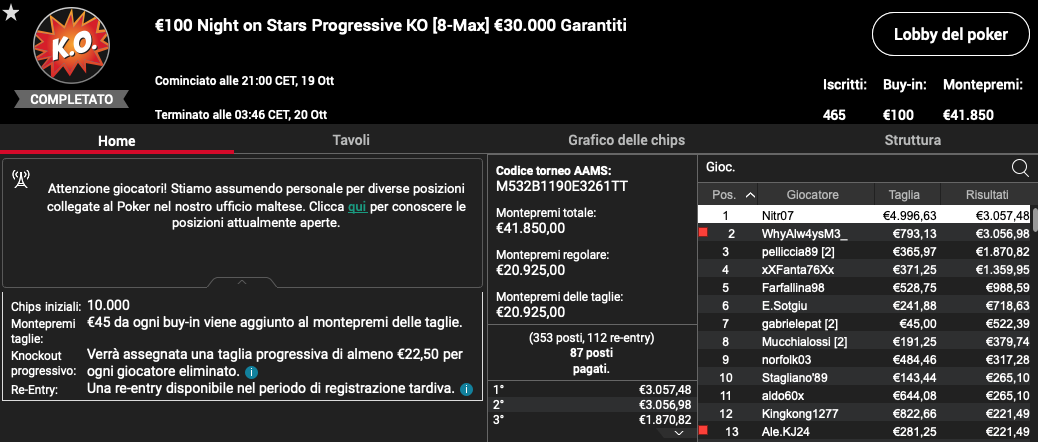
Task: Select player Nitr07 row
Action: click(864, 215)
